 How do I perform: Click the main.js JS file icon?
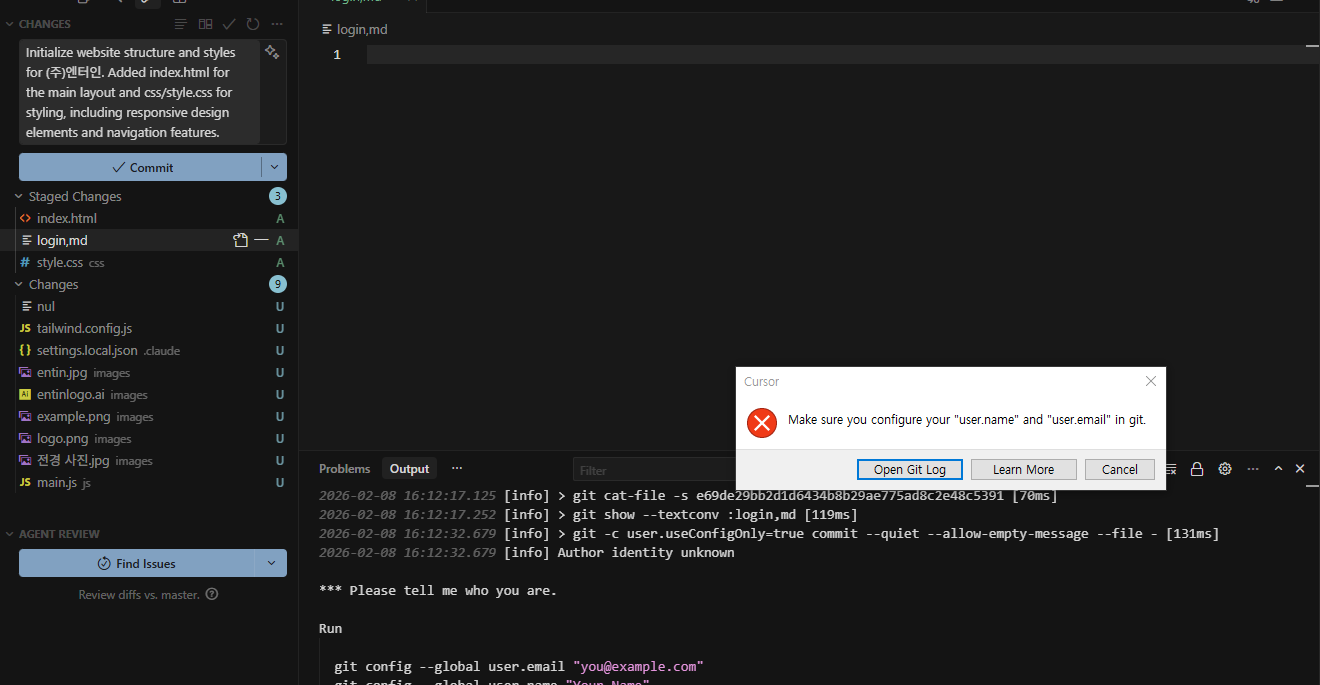click(25, 482)
